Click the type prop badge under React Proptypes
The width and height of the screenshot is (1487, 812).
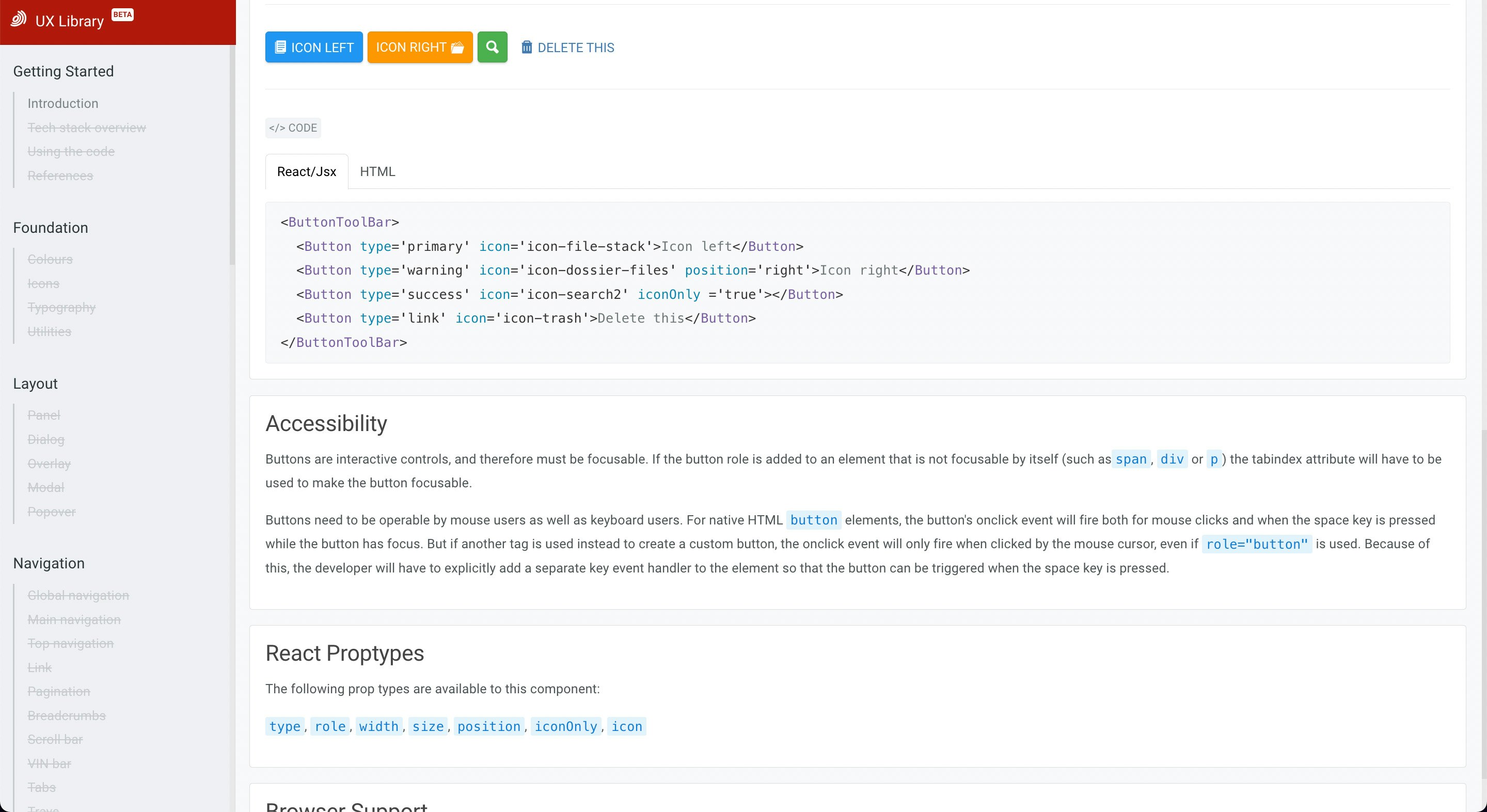click(284, 727)
